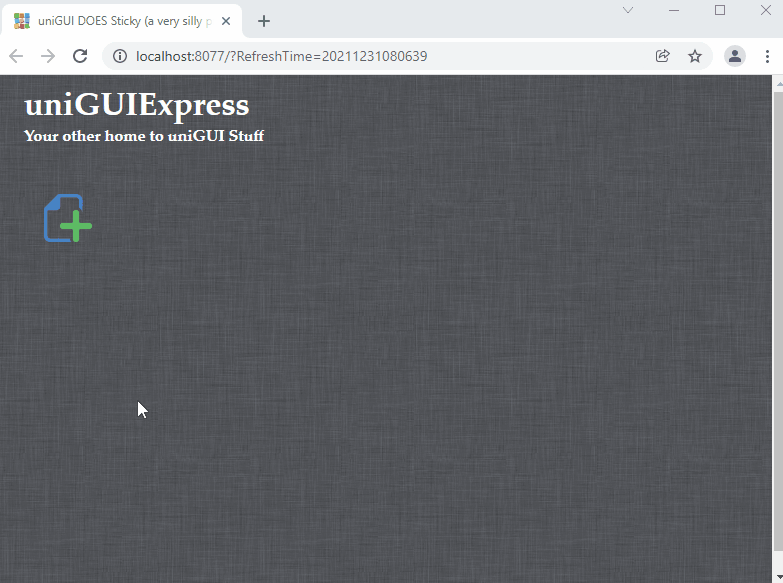Open the tab search dropdown chevron
783x583 pixels.
coord(628,10)
